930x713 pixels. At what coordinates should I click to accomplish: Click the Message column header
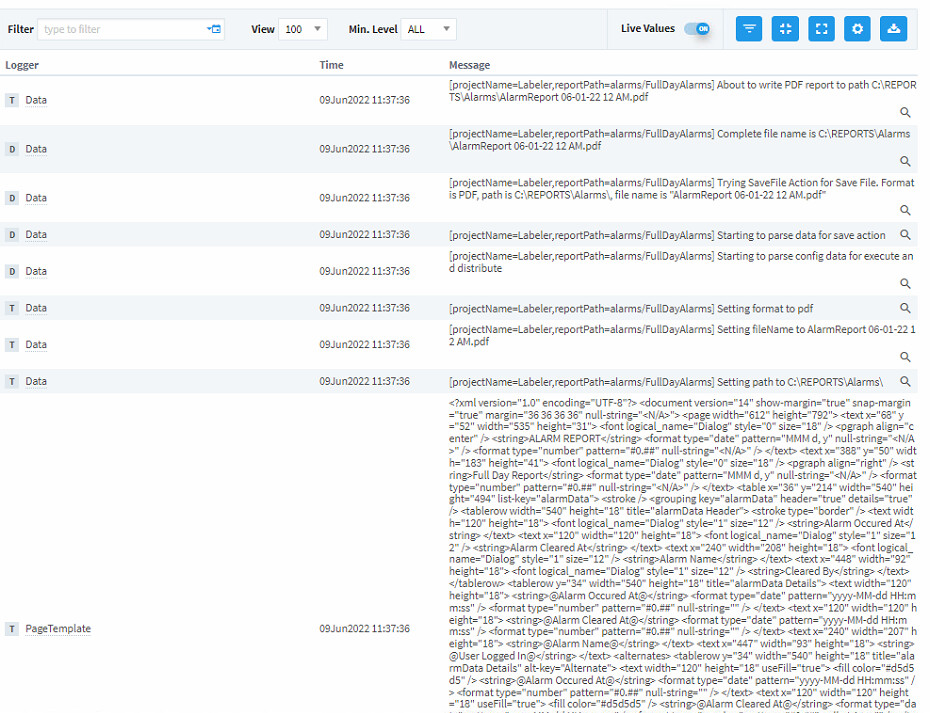click(469, 65)
